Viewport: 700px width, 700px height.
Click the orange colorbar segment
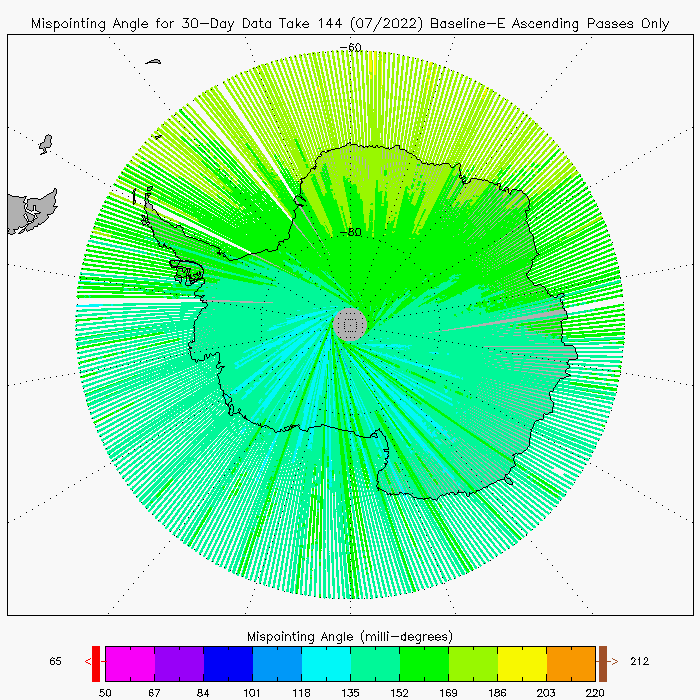pos(571,663)
